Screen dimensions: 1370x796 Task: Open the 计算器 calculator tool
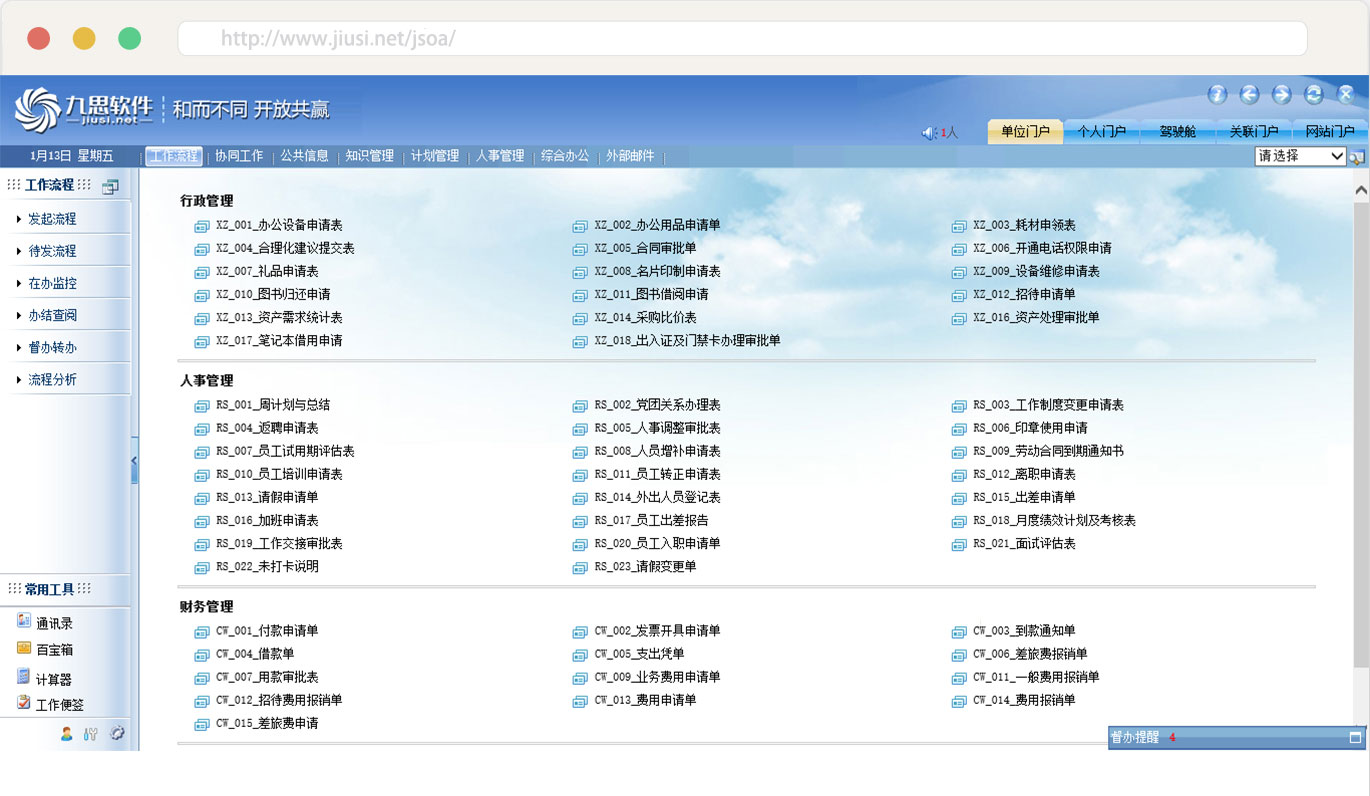(x=54, y=679)
